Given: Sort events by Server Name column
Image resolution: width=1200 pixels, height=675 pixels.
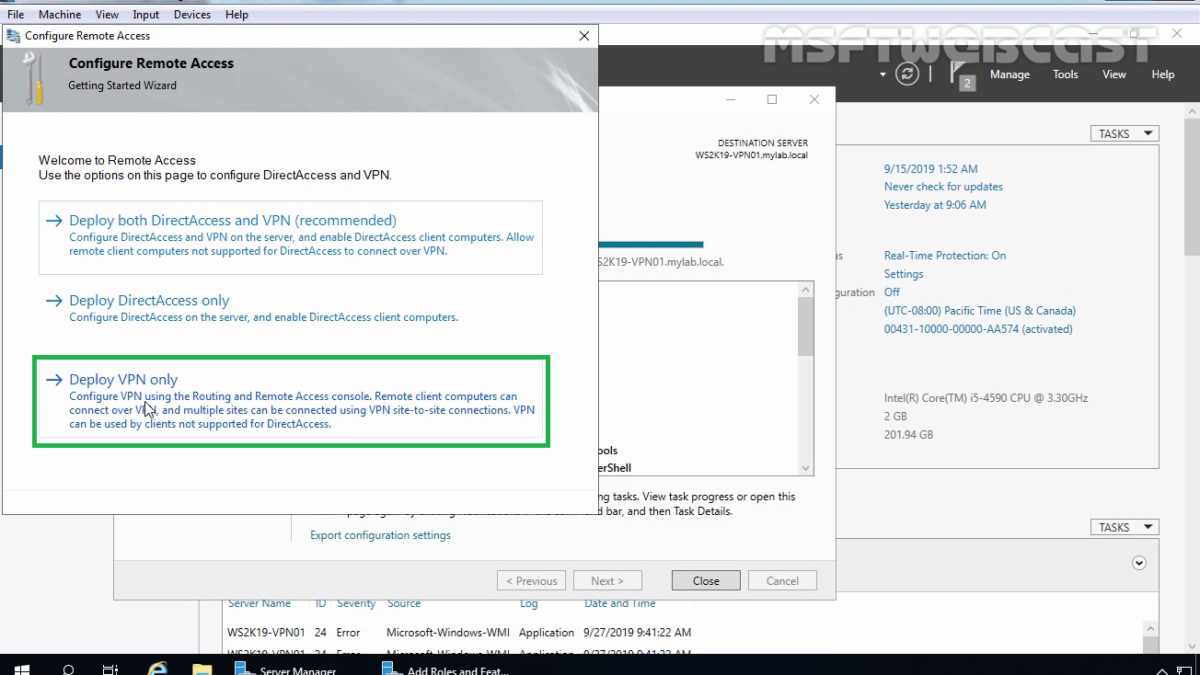Looking at the screenshot, I should pos(260,604).
